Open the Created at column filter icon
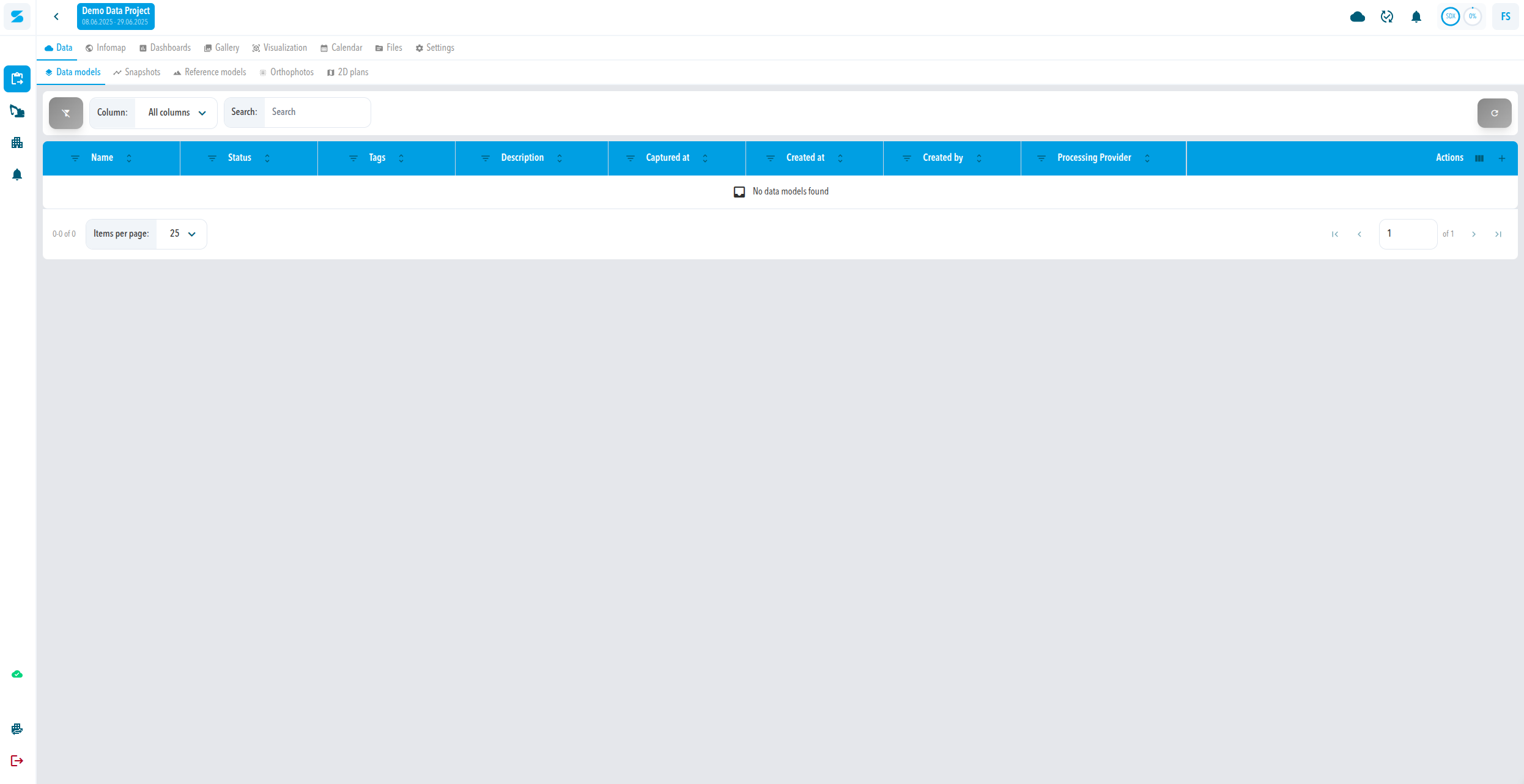The width and height of the screenshot is (1524, 784). point(771,158)
